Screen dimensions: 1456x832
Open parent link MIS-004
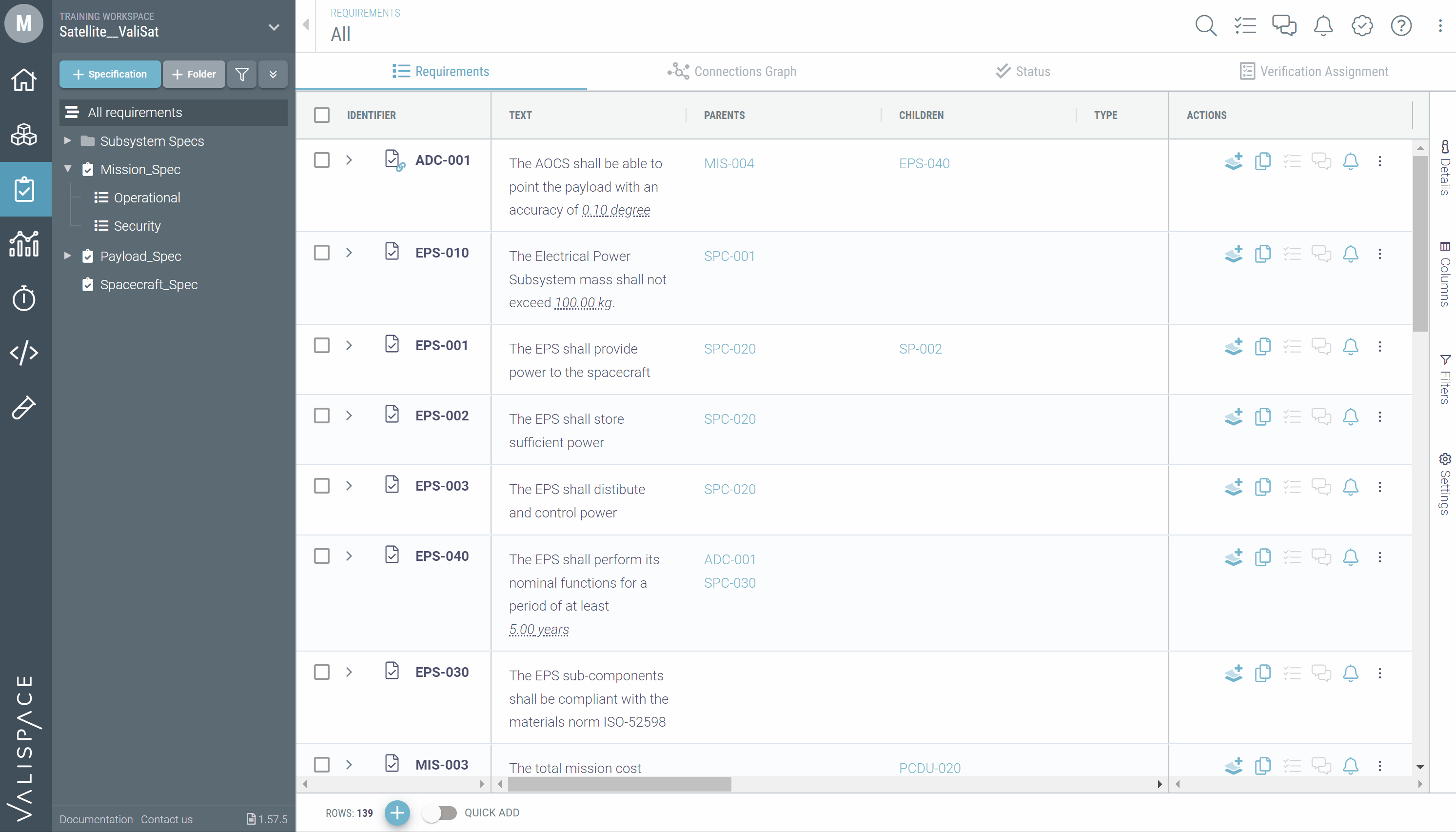[728, 163]
